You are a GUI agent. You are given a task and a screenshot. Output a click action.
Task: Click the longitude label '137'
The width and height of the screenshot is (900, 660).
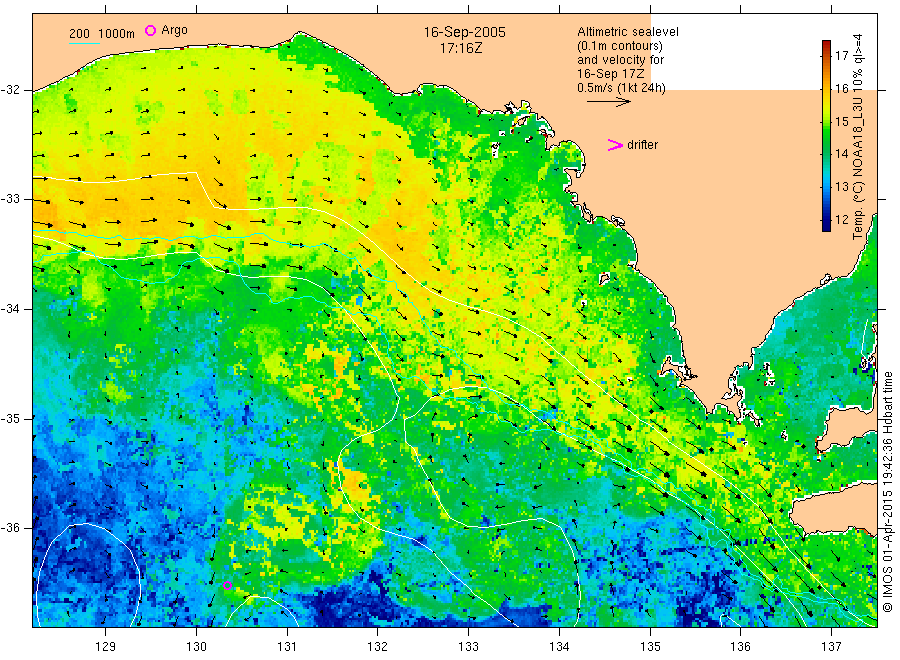(x=831, y=647)
